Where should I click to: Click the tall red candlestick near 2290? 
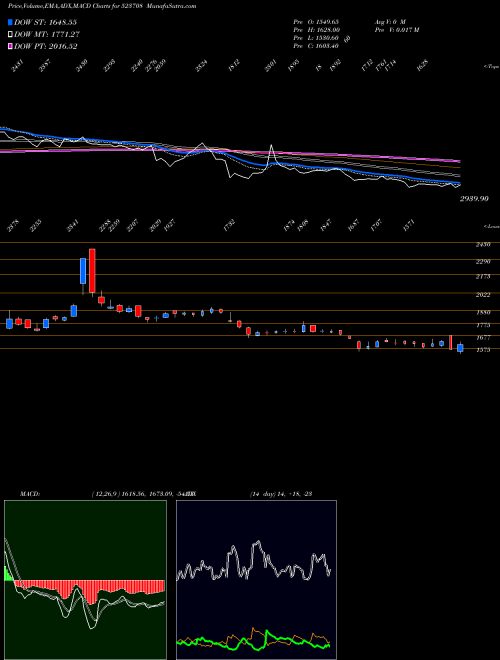pyautogui.click(x=92, y=270)
